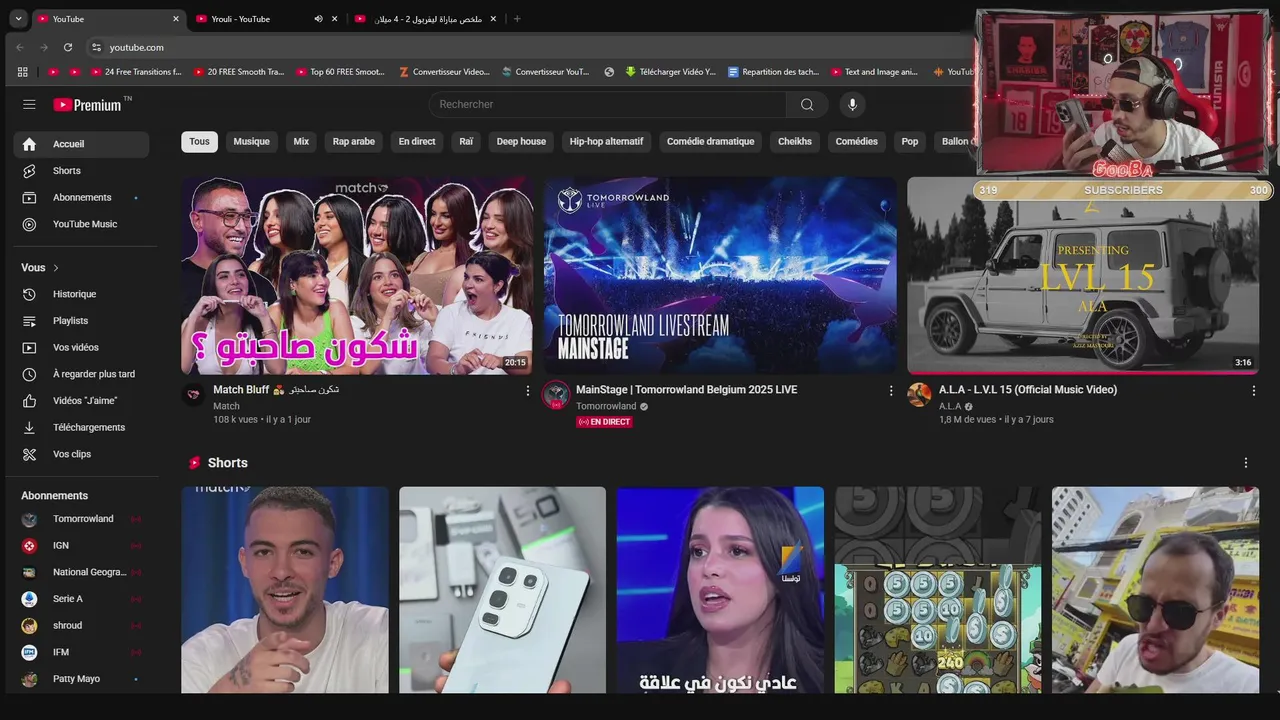This screenshot has width=1280, height=720.
Task: Open the tab search dropdown arrow
Action: point(18,19)
